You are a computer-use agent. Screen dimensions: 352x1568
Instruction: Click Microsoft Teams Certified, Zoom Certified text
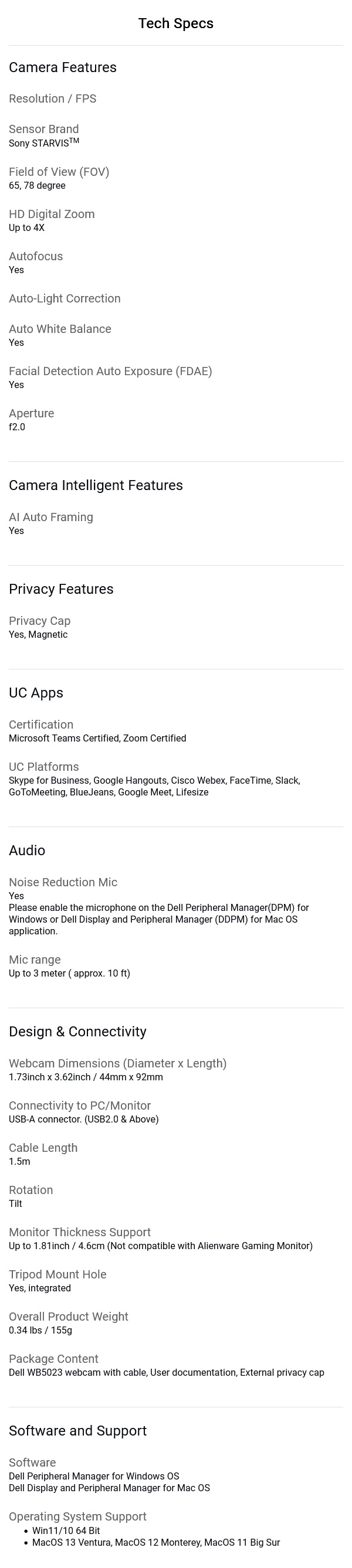97,739
